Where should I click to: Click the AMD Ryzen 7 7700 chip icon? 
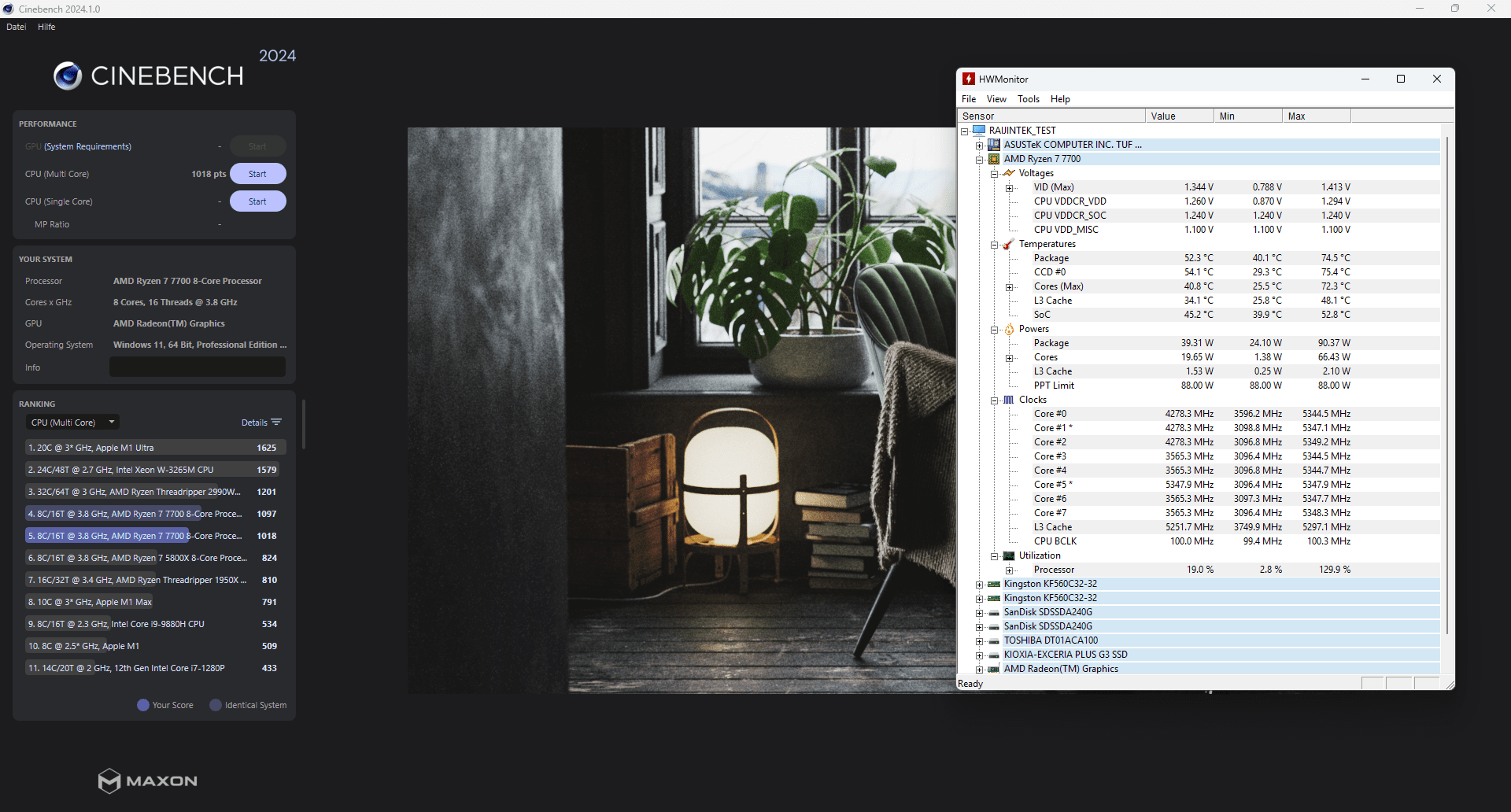point(994,159)
